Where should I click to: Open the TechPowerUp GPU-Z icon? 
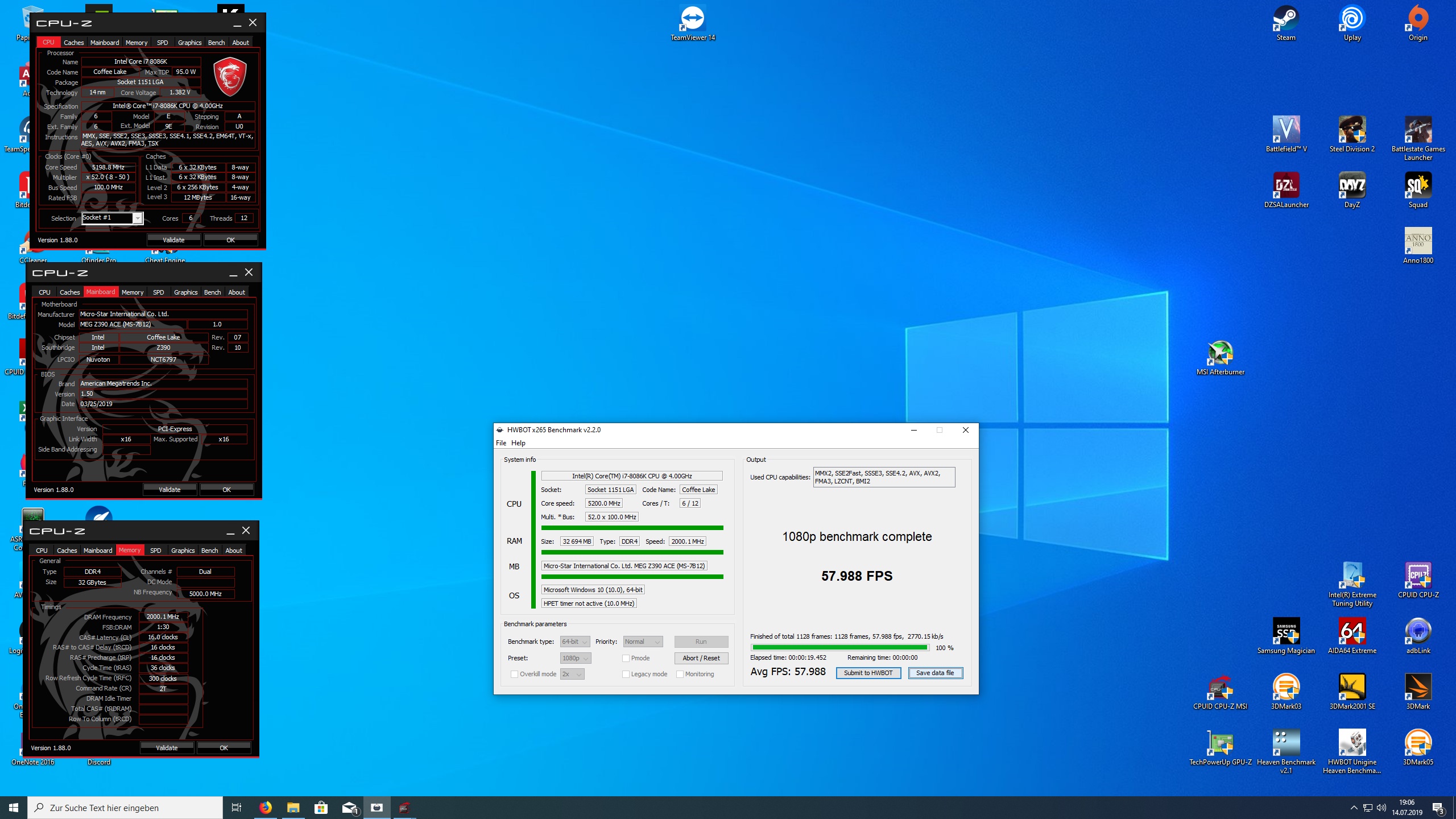tap(1221, 747)
